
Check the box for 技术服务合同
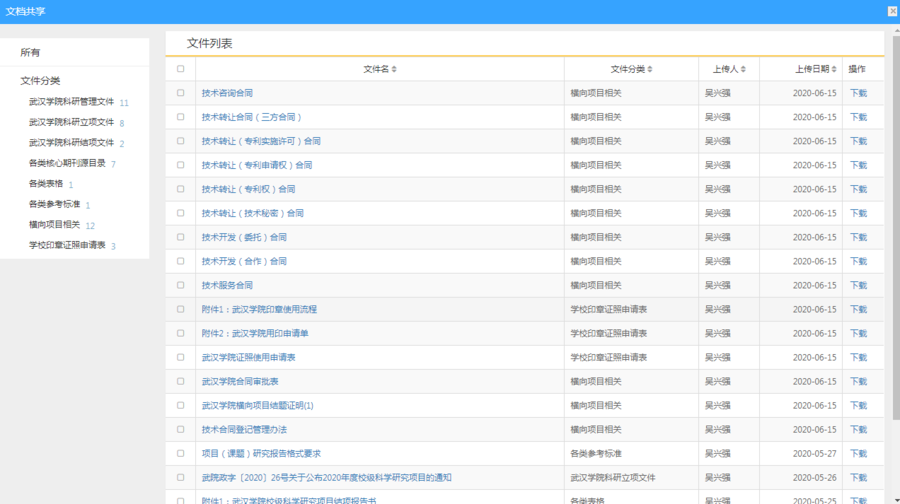click(x=180, y=285)
